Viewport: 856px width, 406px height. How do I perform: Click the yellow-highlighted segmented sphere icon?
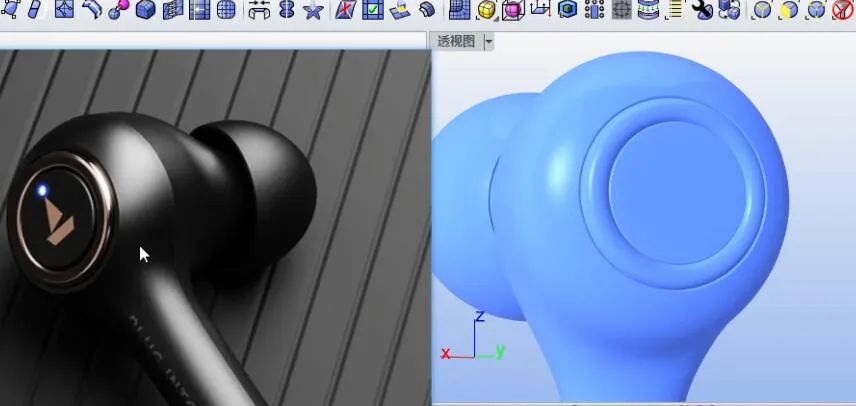coord(788,10)
